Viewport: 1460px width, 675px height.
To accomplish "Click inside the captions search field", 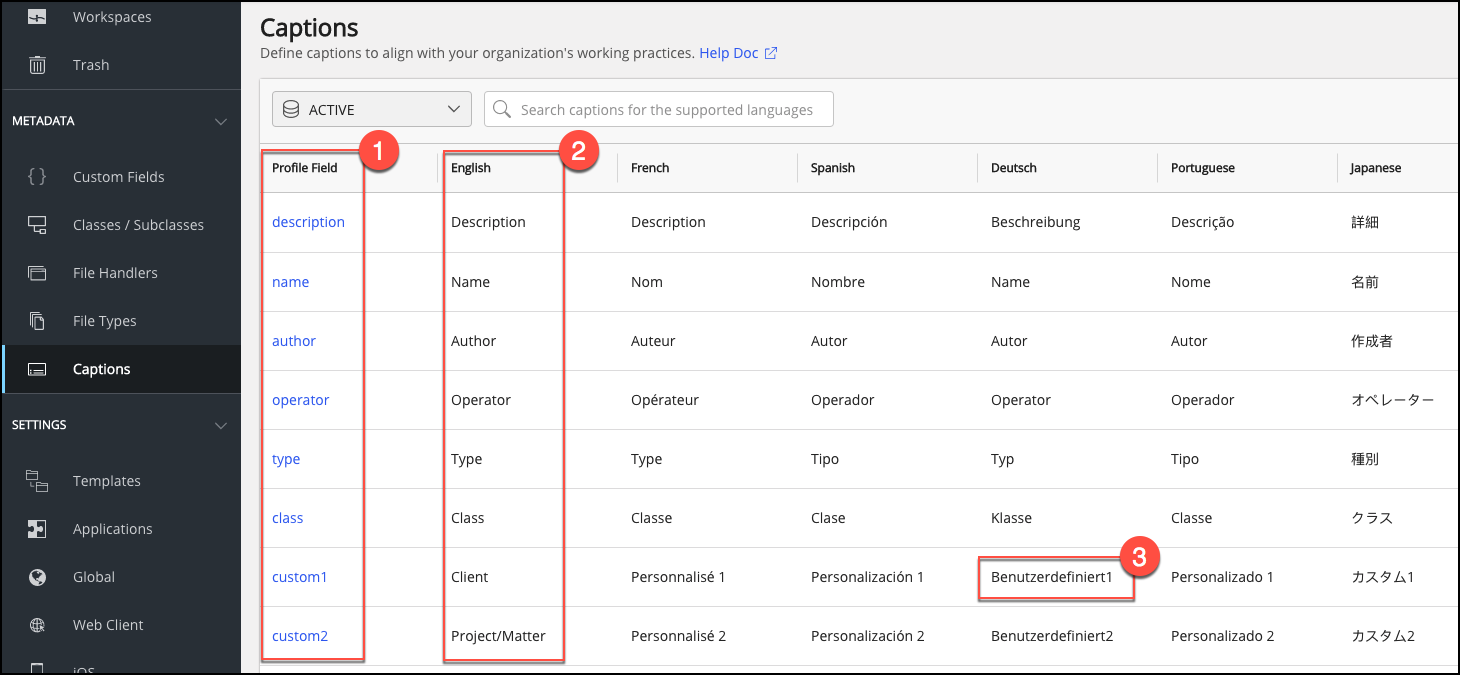I will [x=658, y=108].
